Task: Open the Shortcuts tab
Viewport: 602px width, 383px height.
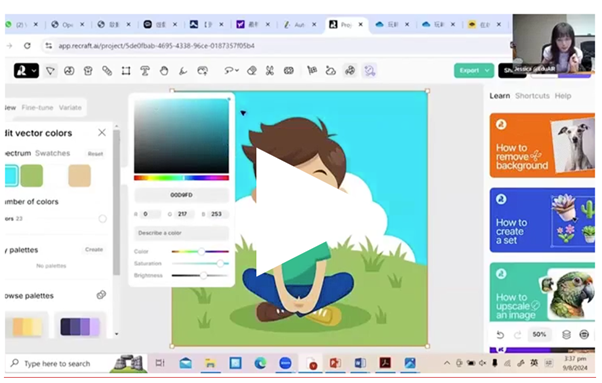Action: [532, 96]
